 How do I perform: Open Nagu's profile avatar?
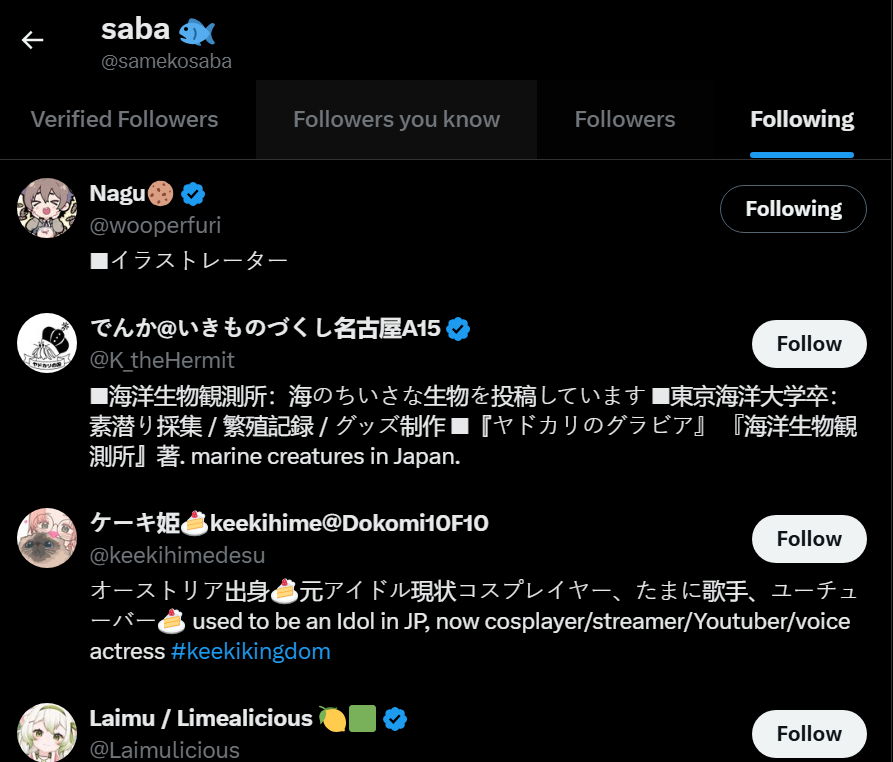tap(47, 208)
